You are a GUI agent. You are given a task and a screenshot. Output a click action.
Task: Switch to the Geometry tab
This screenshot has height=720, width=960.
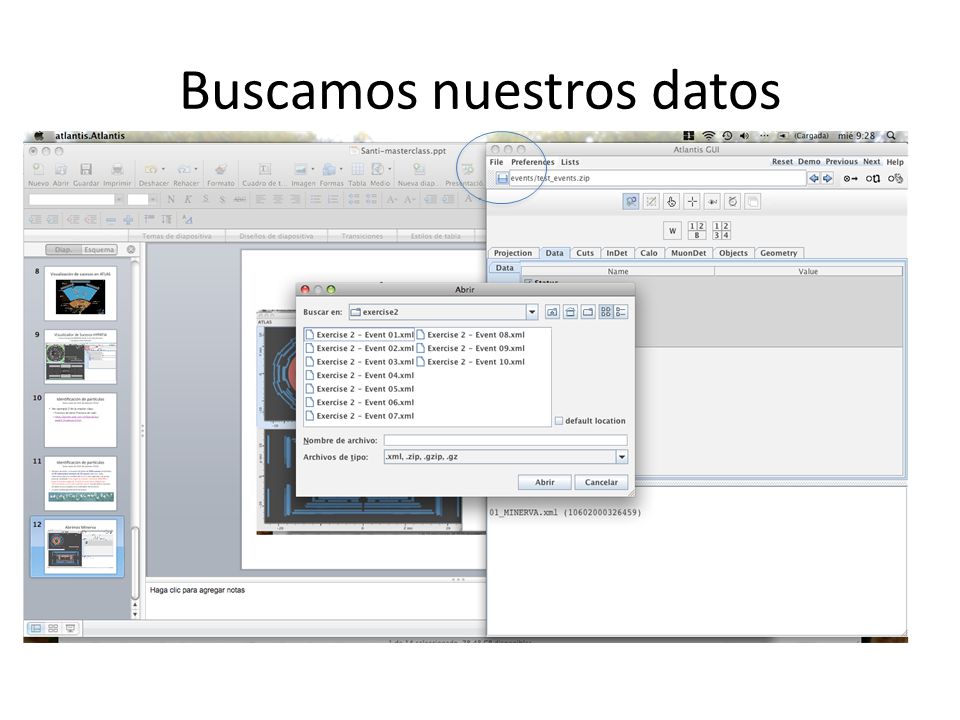778,253
